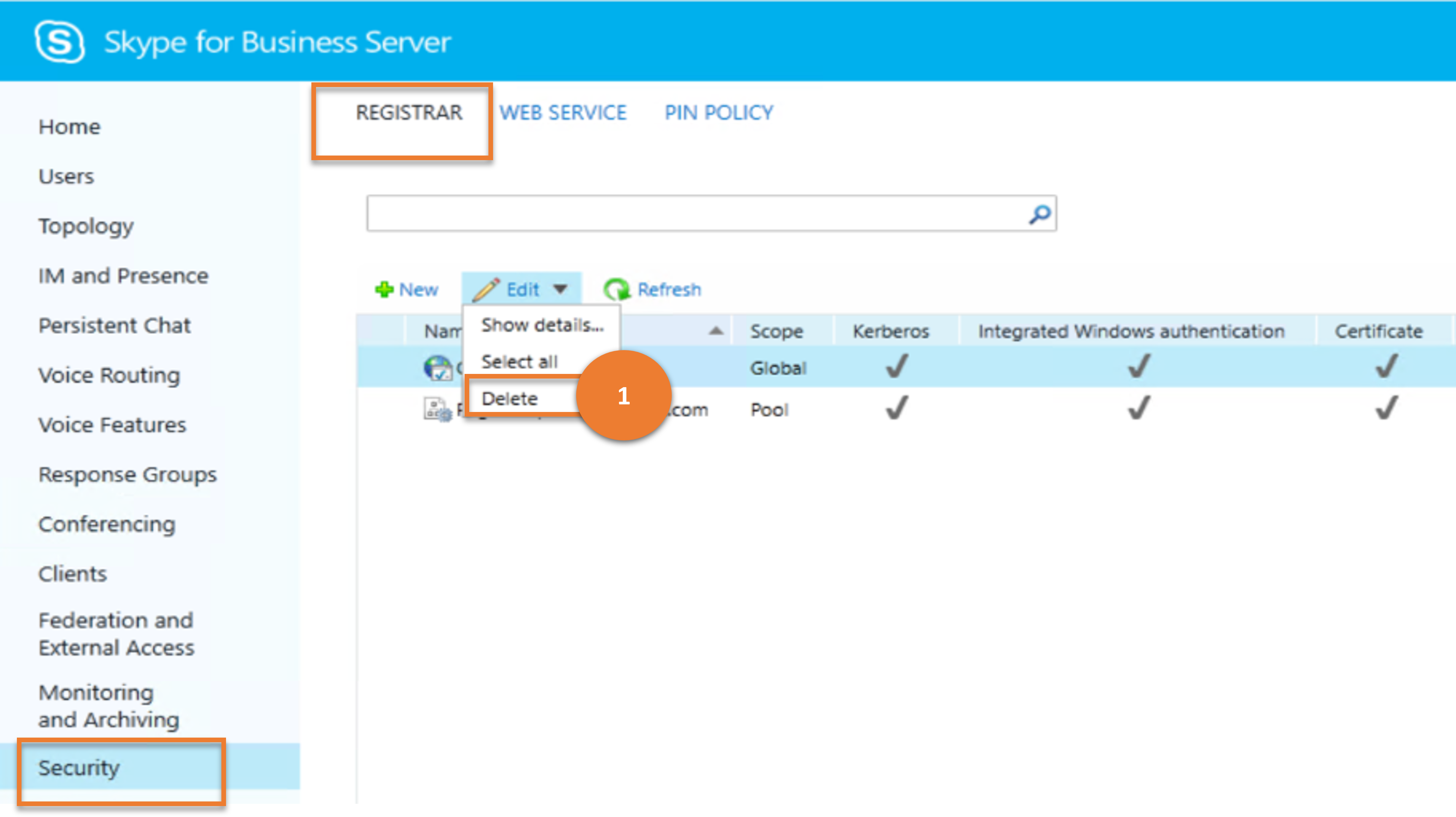Click Certificate checkmark in Global row
Screen dimensions: 1456x817
click(x=1387, y=366)
